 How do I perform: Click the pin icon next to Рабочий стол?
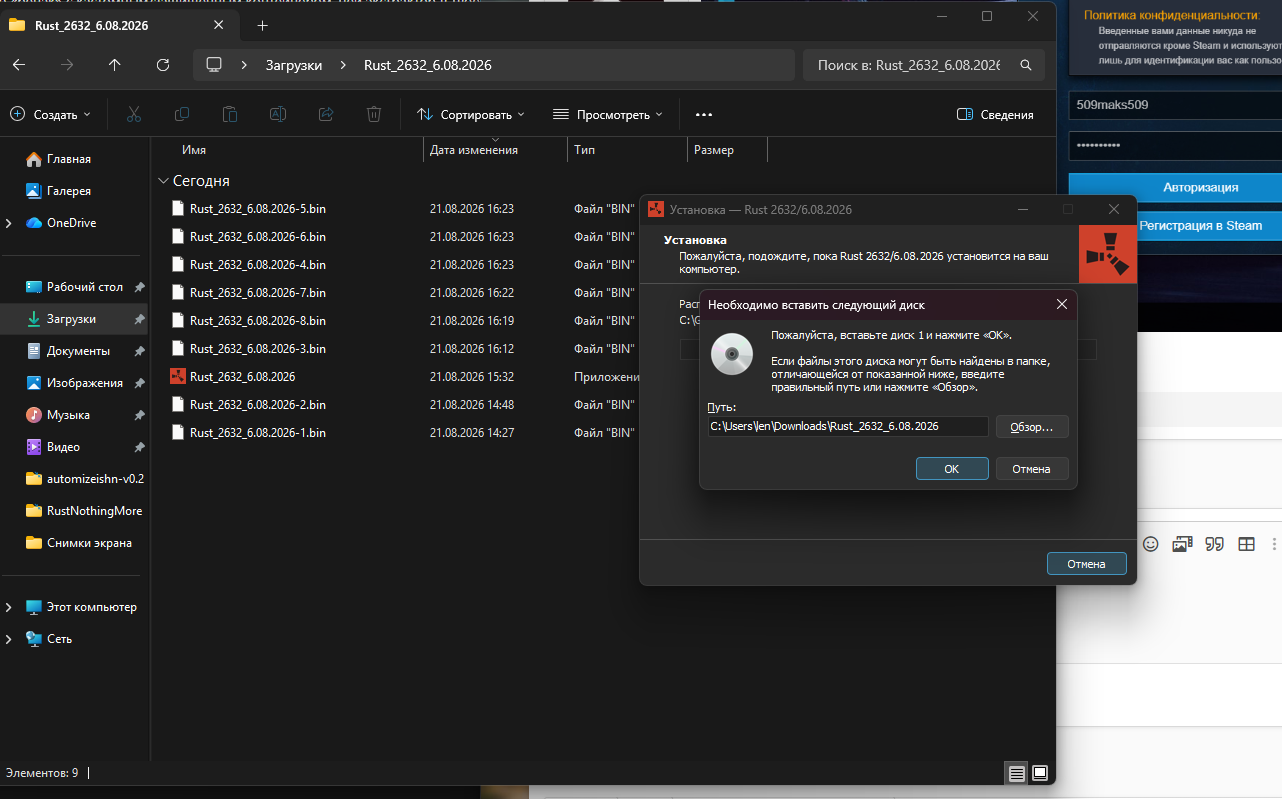click(140, 287)
